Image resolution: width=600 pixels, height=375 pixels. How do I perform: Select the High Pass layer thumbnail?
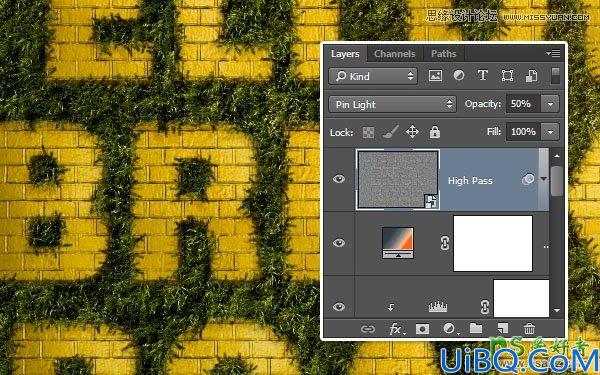(x=398, y=179)
